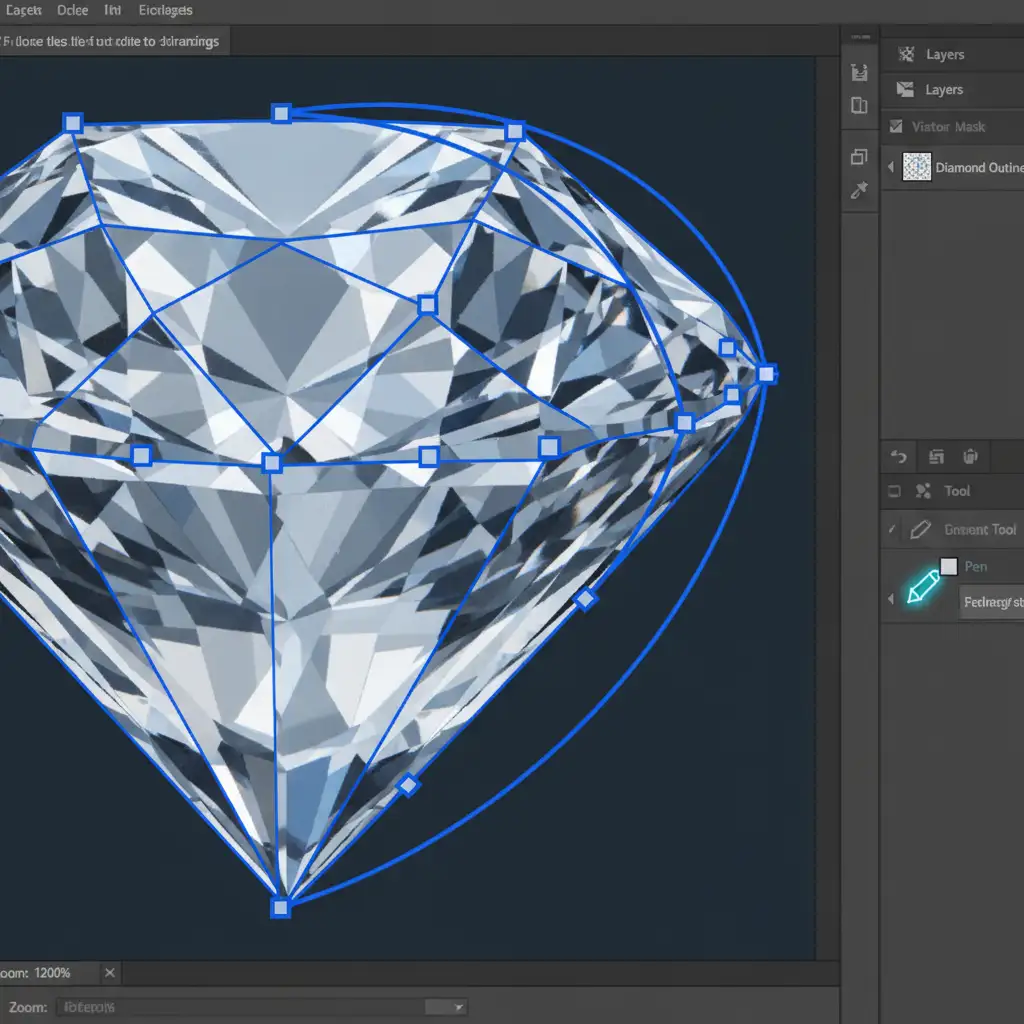Viewport: 1024px width, 1024px height.
Task: Click the undo arrow icon above Tool panel
Action: click(898, 457)
